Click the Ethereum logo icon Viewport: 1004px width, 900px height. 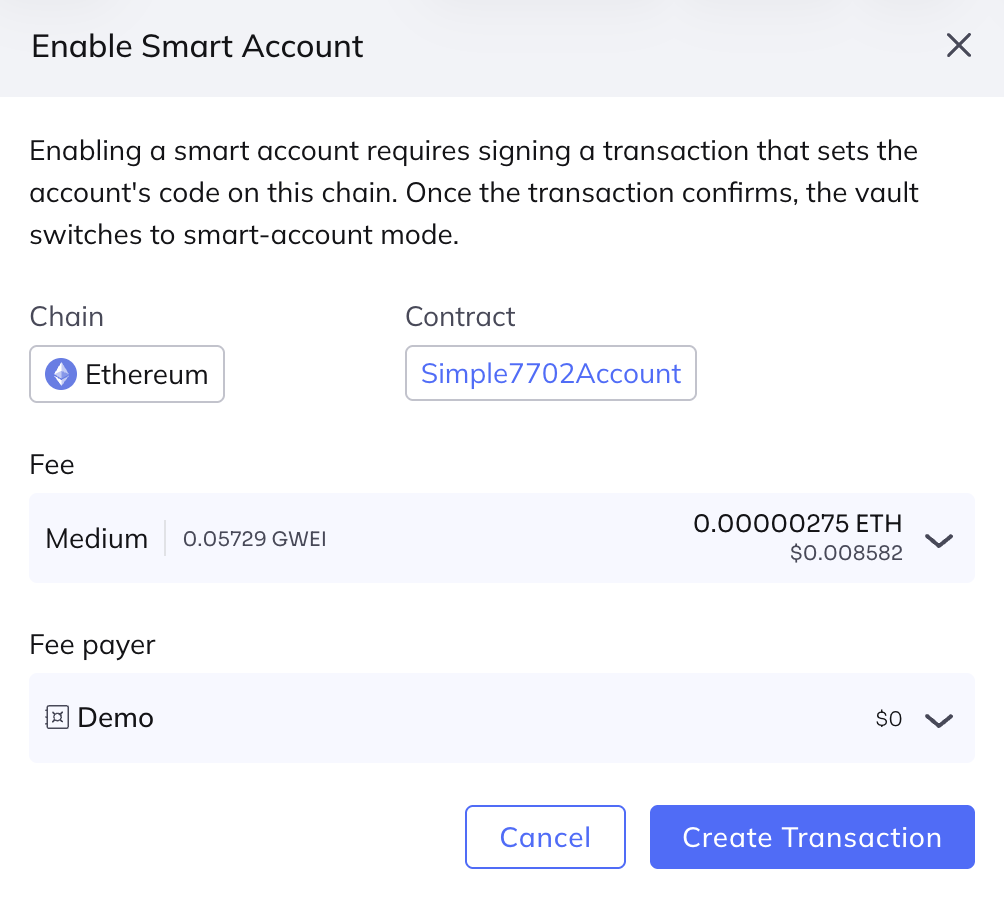61,375
